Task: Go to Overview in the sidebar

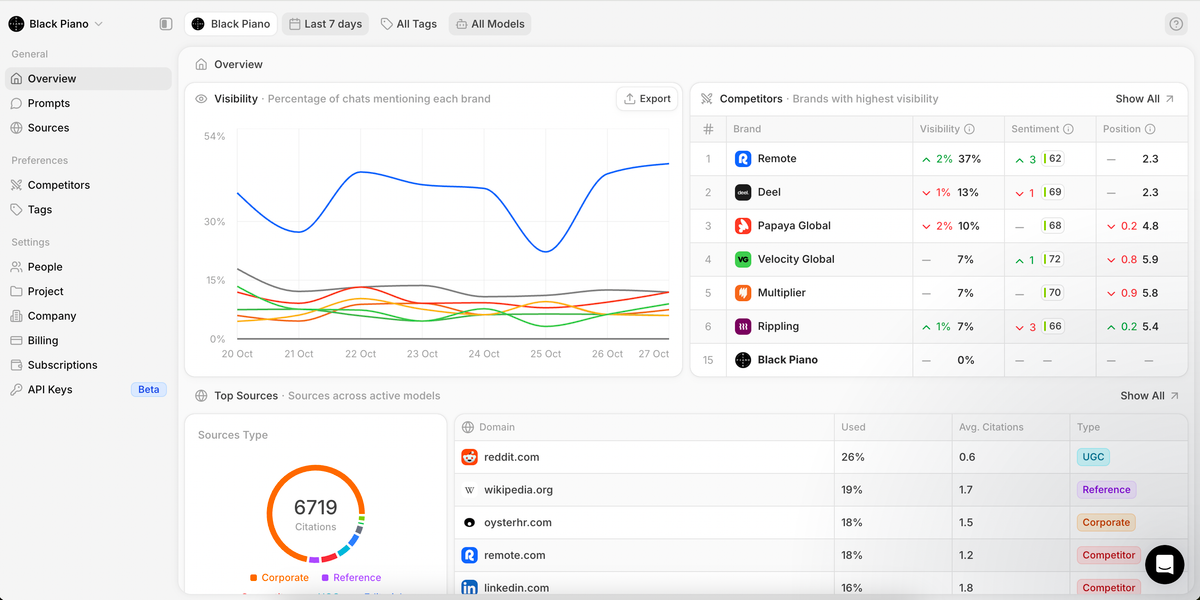Action: coord(88,79)
